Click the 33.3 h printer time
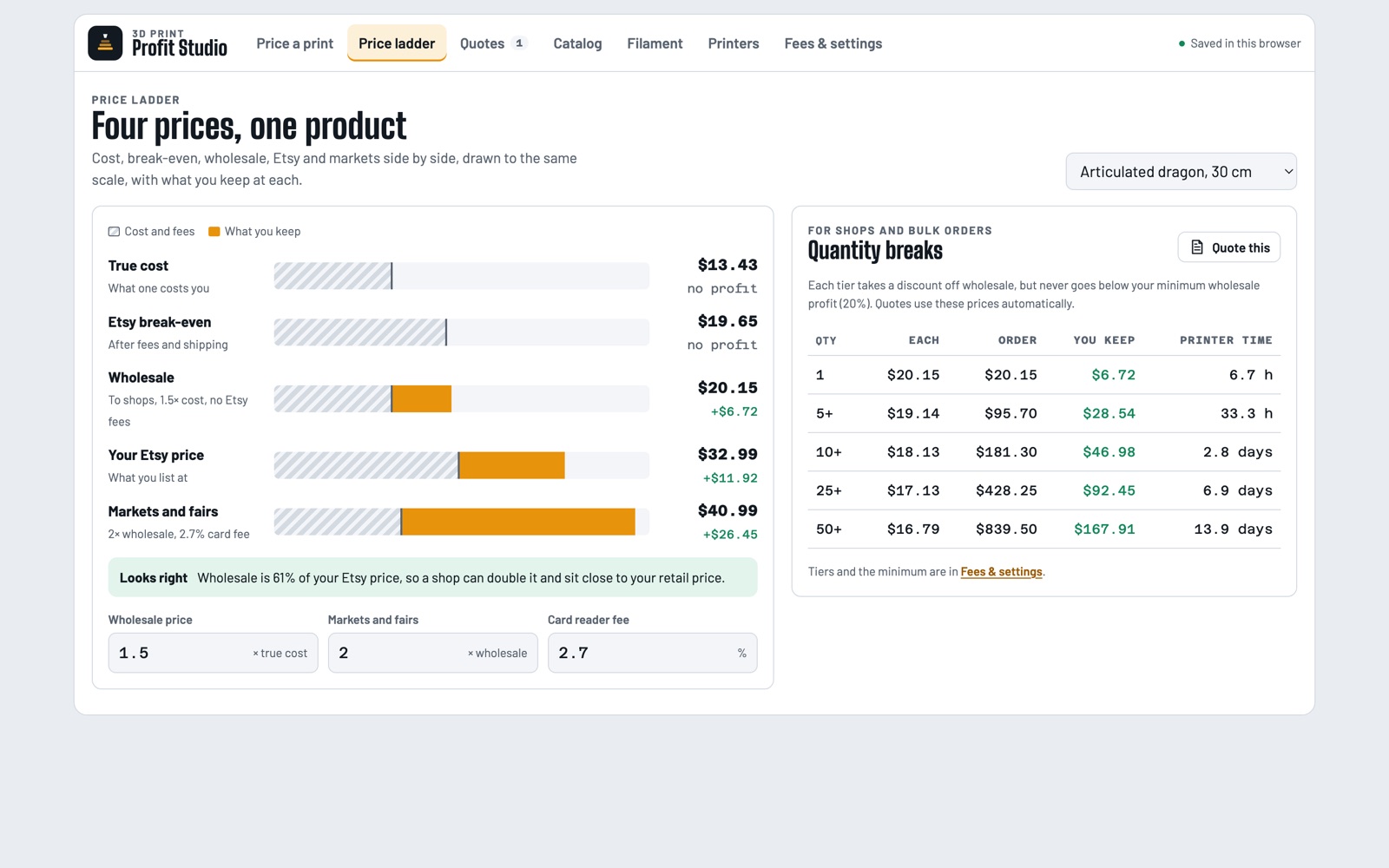Viewport: 1389px width, 868px height. tap(1247, 414)
